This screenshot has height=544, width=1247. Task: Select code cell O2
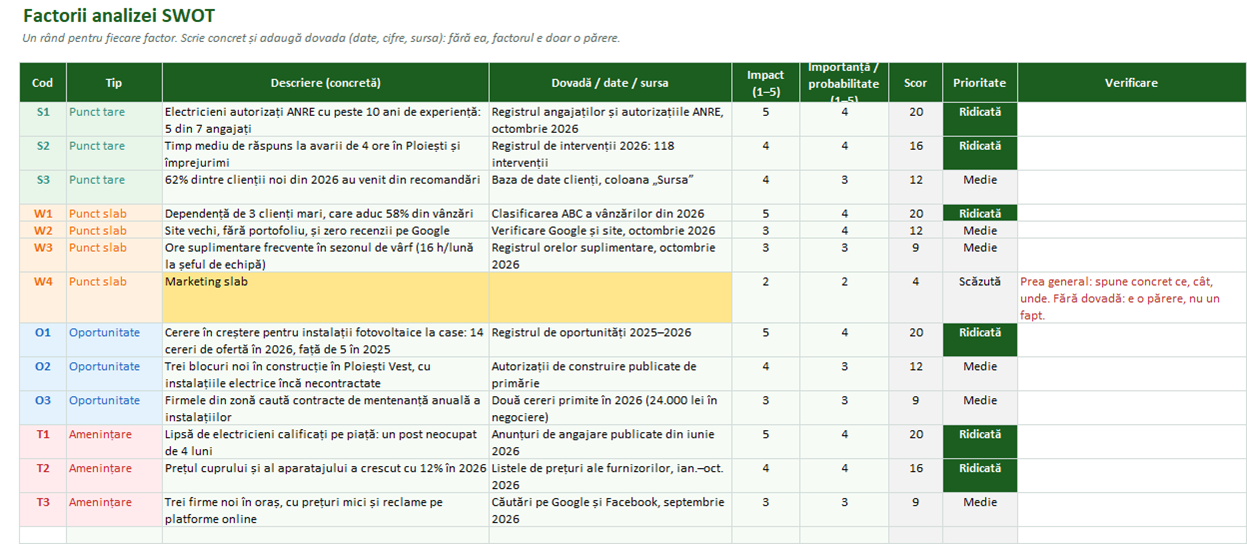pyautogui.click(x=43, y=374)
